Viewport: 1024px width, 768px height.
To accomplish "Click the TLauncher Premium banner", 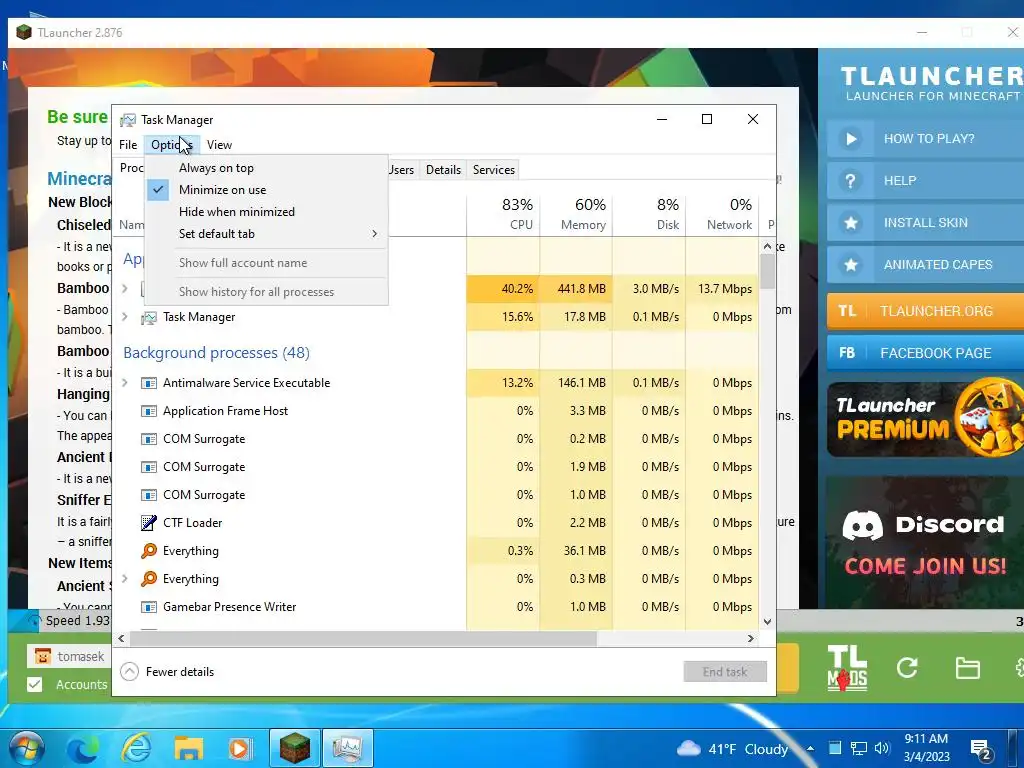I will 925,417.
